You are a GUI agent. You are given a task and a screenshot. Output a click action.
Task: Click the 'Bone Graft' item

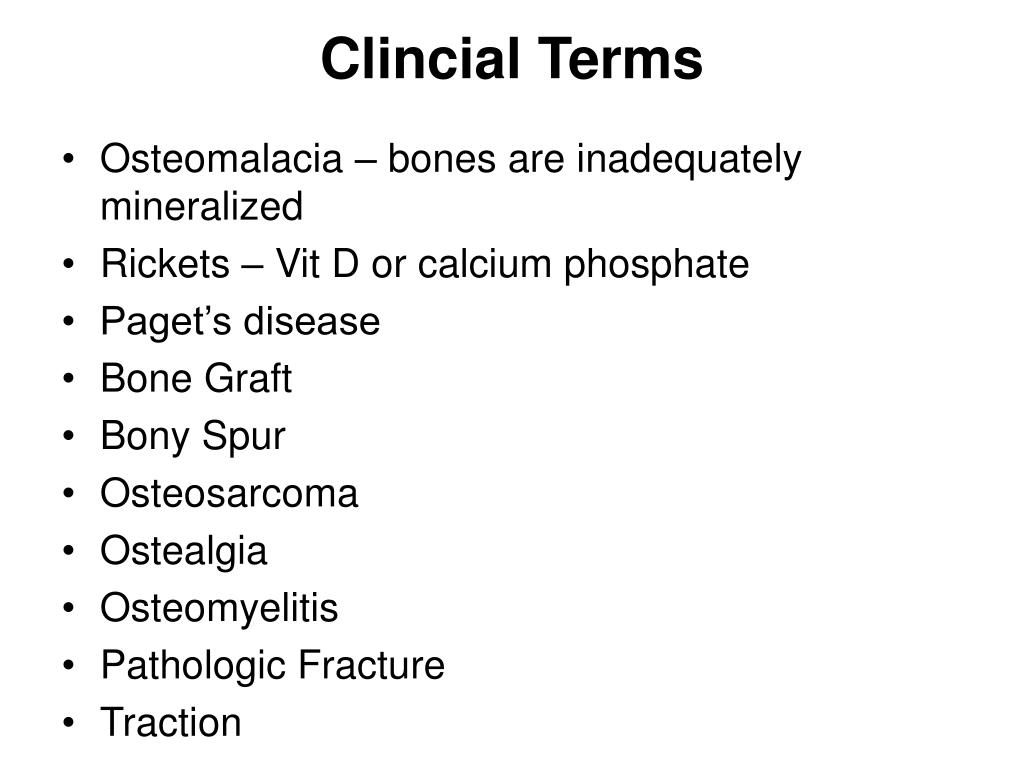pyautogui.click(x=196, y=378)
